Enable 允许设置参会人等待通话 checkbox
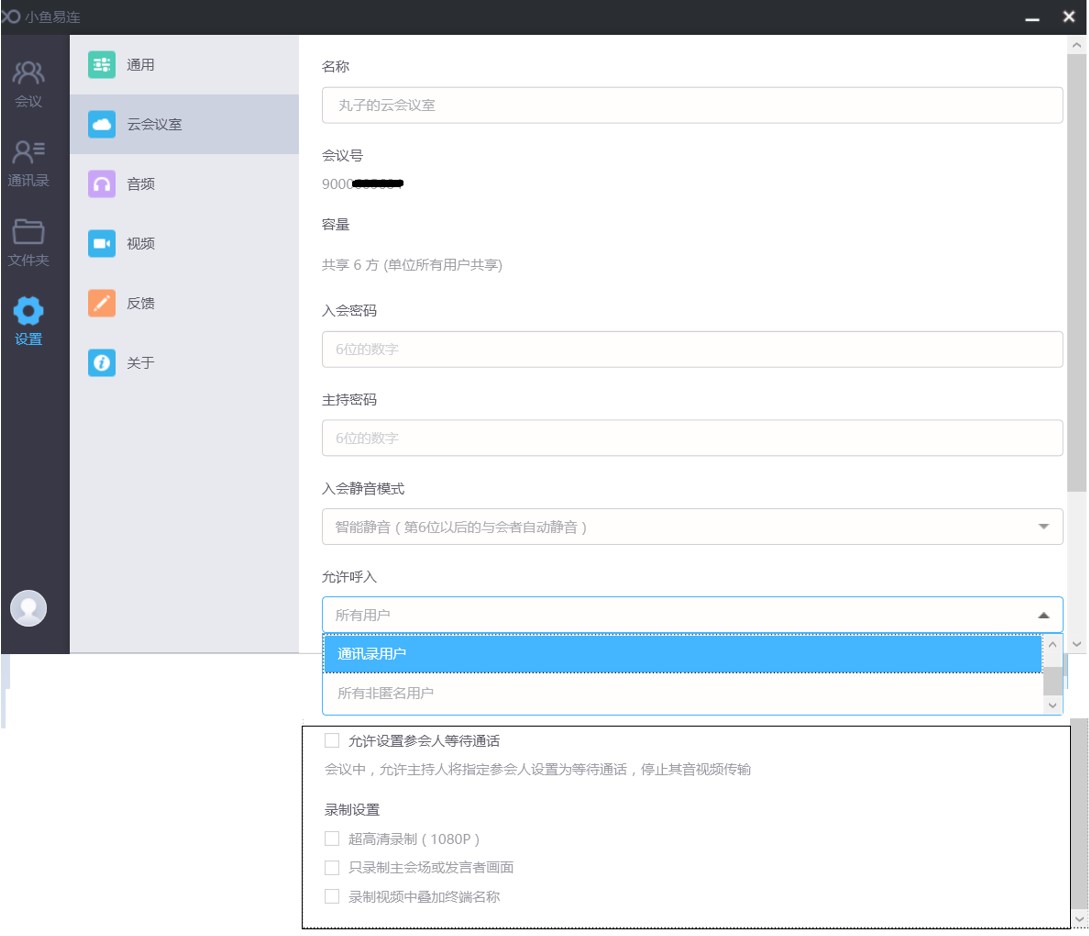 pyautogui.click(x=332, y=741)
